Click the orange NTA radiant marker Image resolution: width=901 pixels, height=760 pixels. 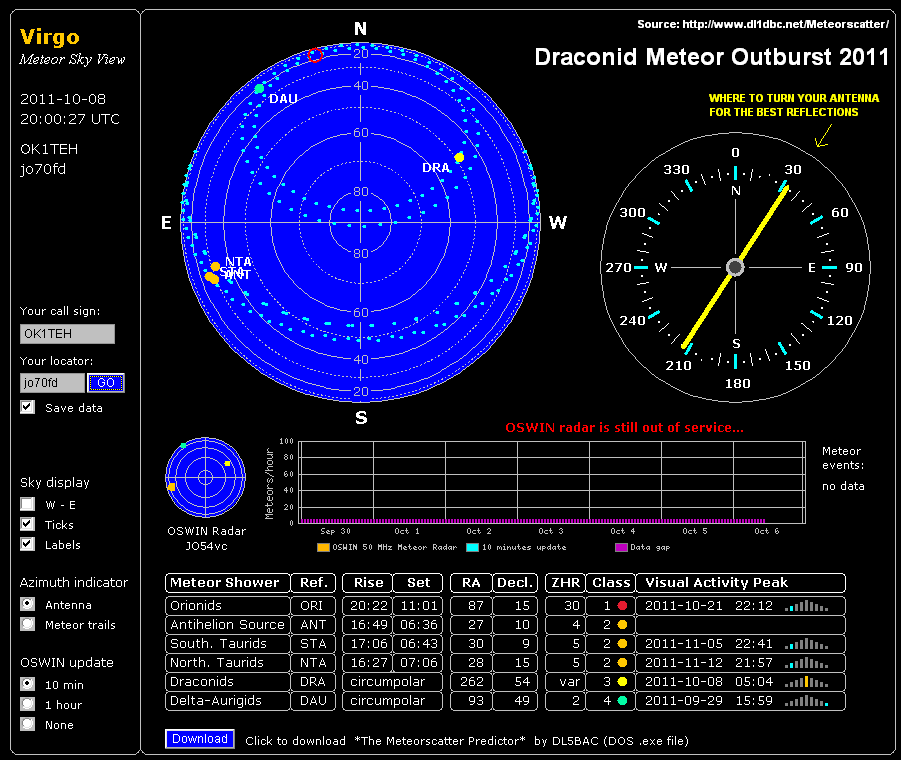(215, 267)
